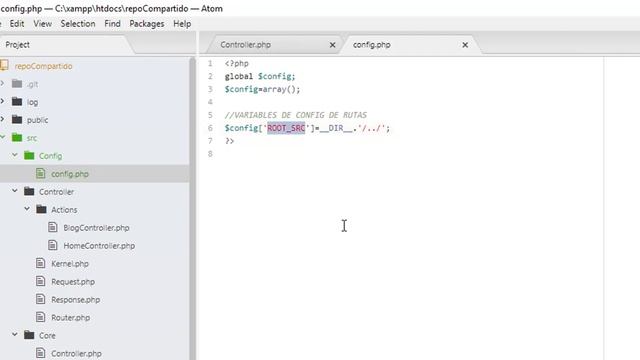The height and width of the screenshot is (360, 640).
Task: Open the Packages menu
Action: pos(147,24)
